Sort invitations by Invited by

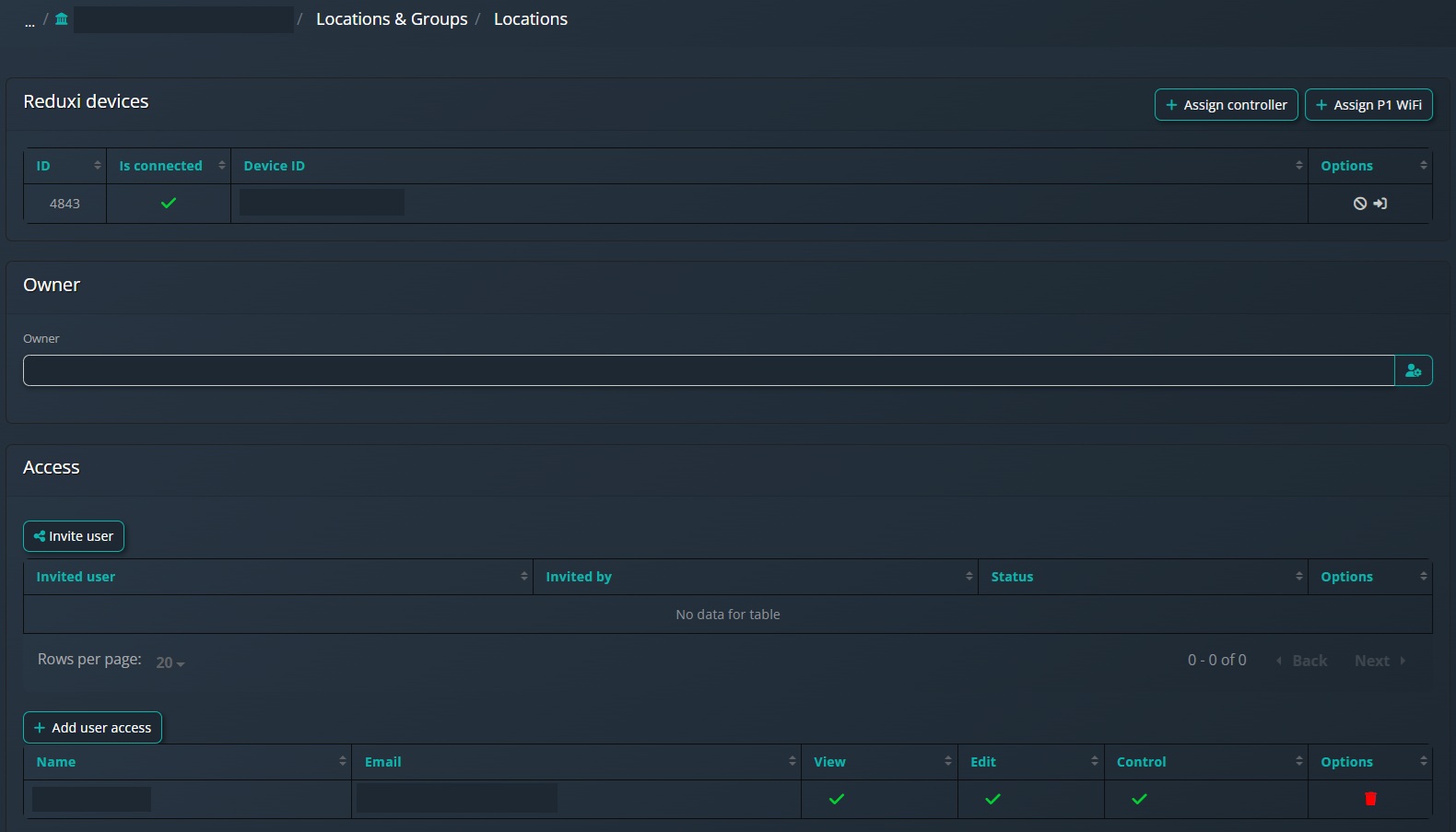pyautogui.click(x=756, y=577)
